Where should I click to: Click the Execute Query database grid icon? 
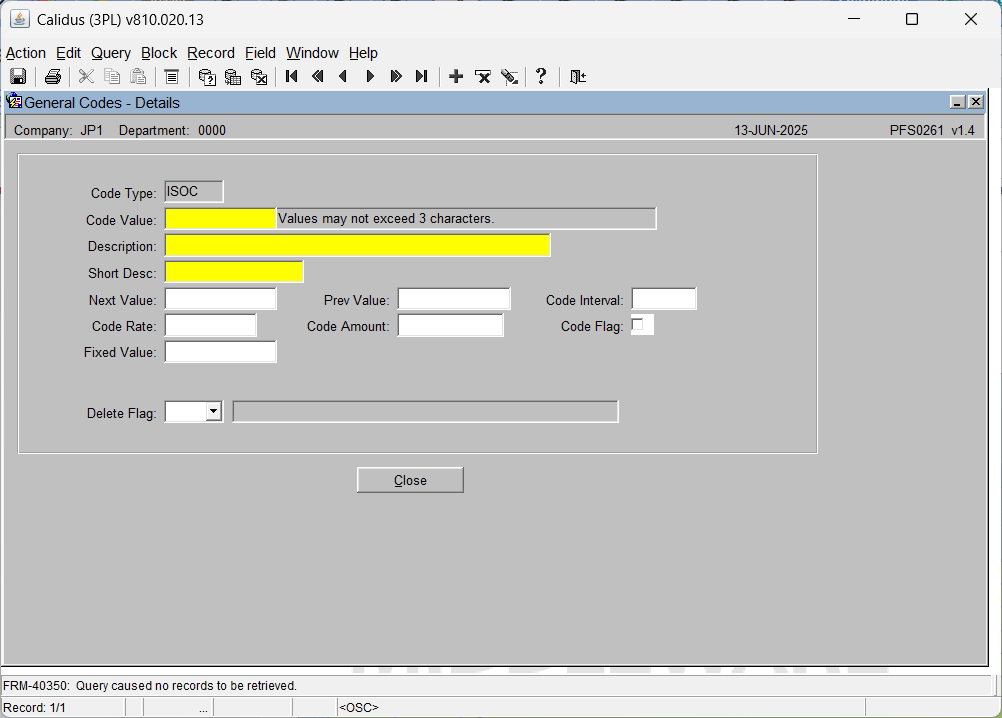coord(233,77)
